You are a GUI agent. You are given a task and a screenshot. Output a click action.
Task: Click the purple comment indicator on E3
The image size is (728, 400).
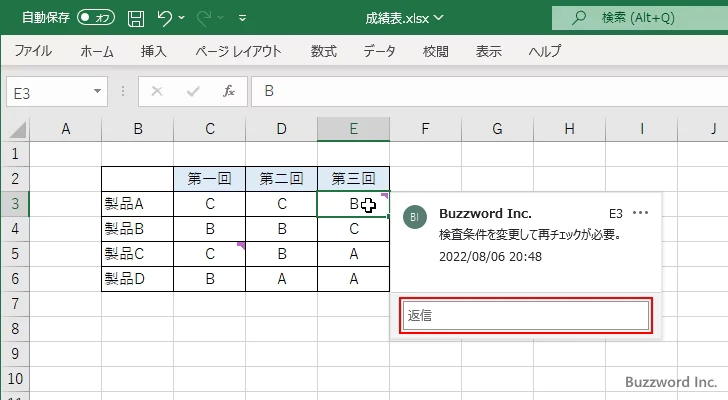point(385,195)
